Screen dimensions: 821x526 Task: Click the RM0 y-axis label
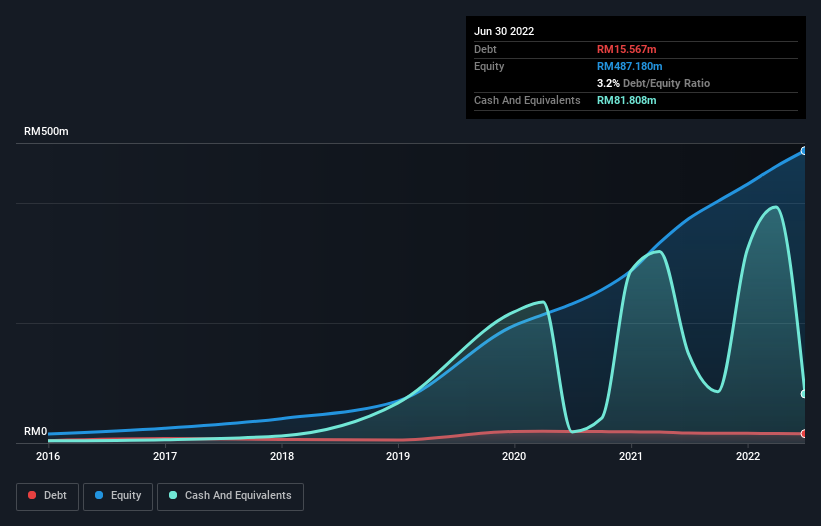pos(36,431)
